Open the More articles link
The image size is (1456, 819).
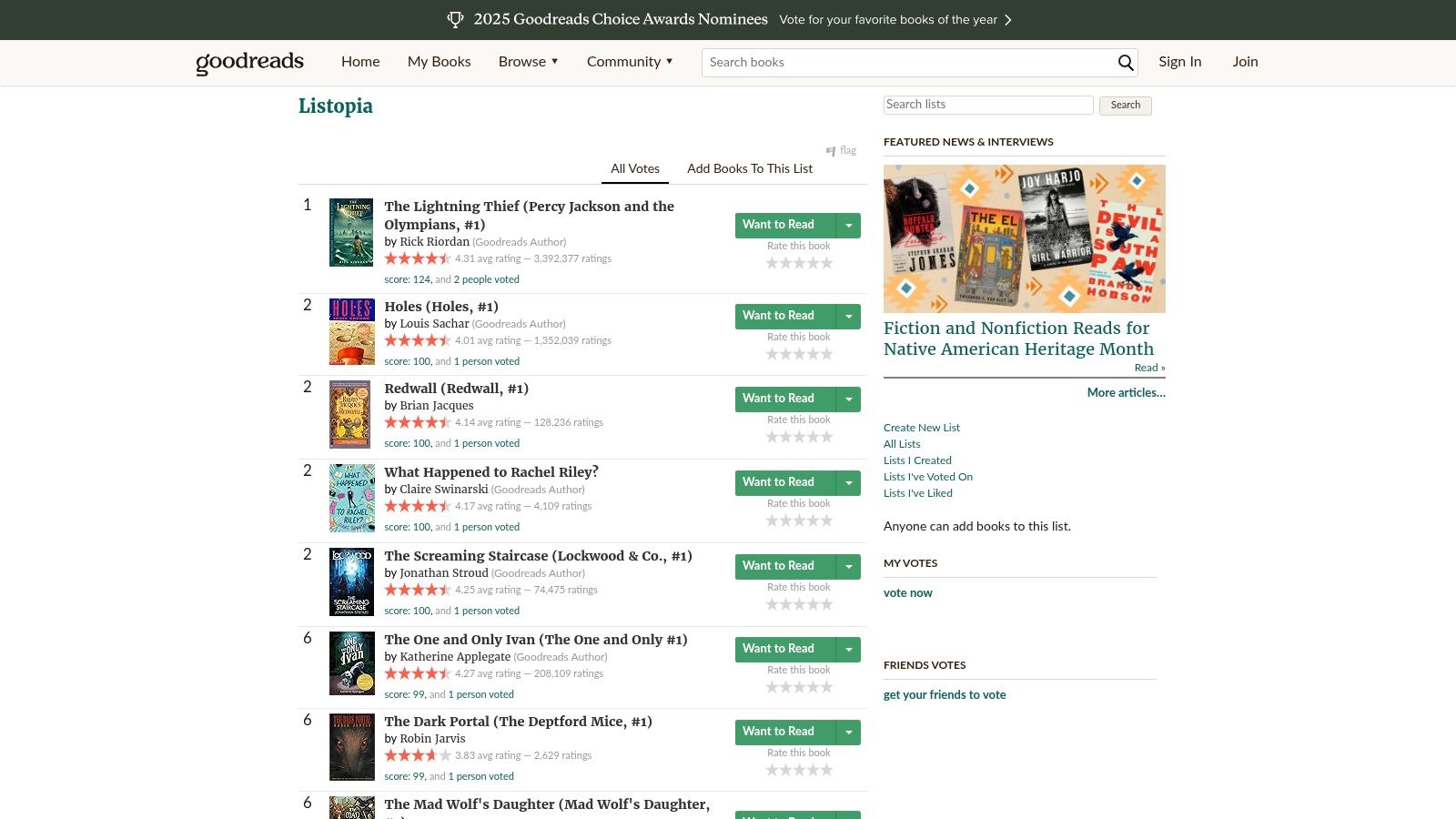pyautogui.click(x=1126, y=393)
